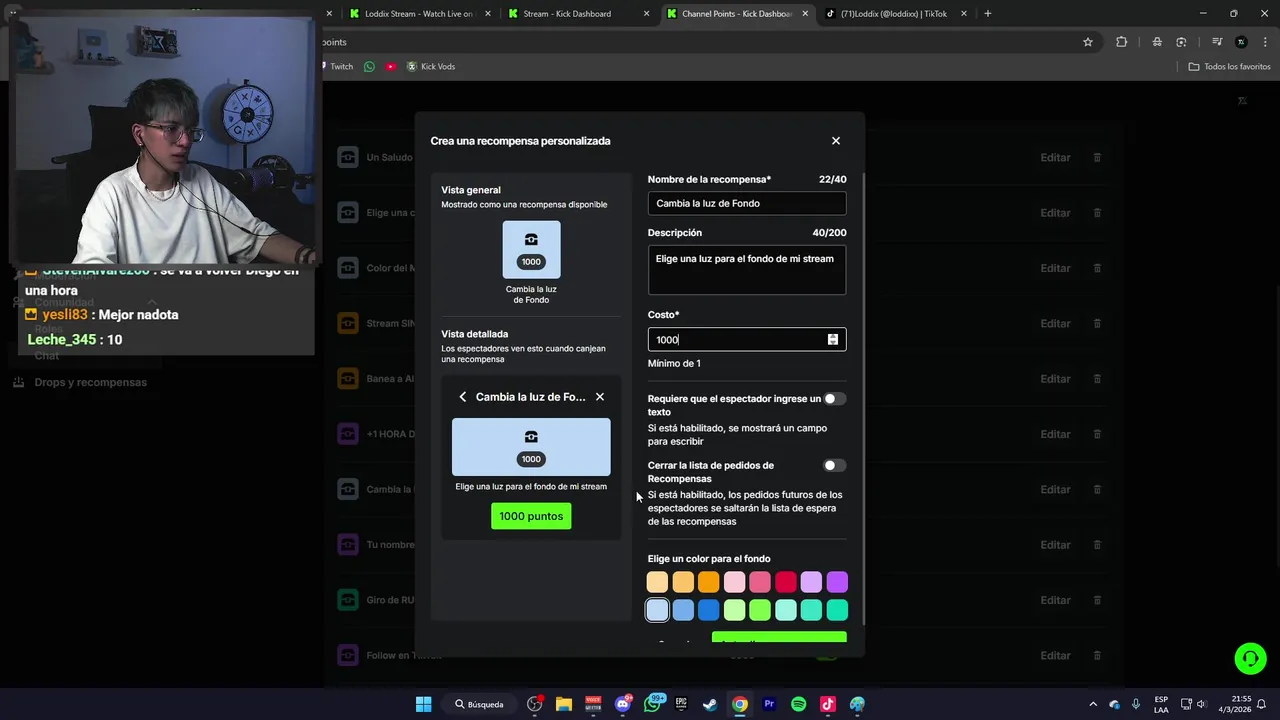Click the green 1000 puntos button
The image size is (1280, 720).
531,516
